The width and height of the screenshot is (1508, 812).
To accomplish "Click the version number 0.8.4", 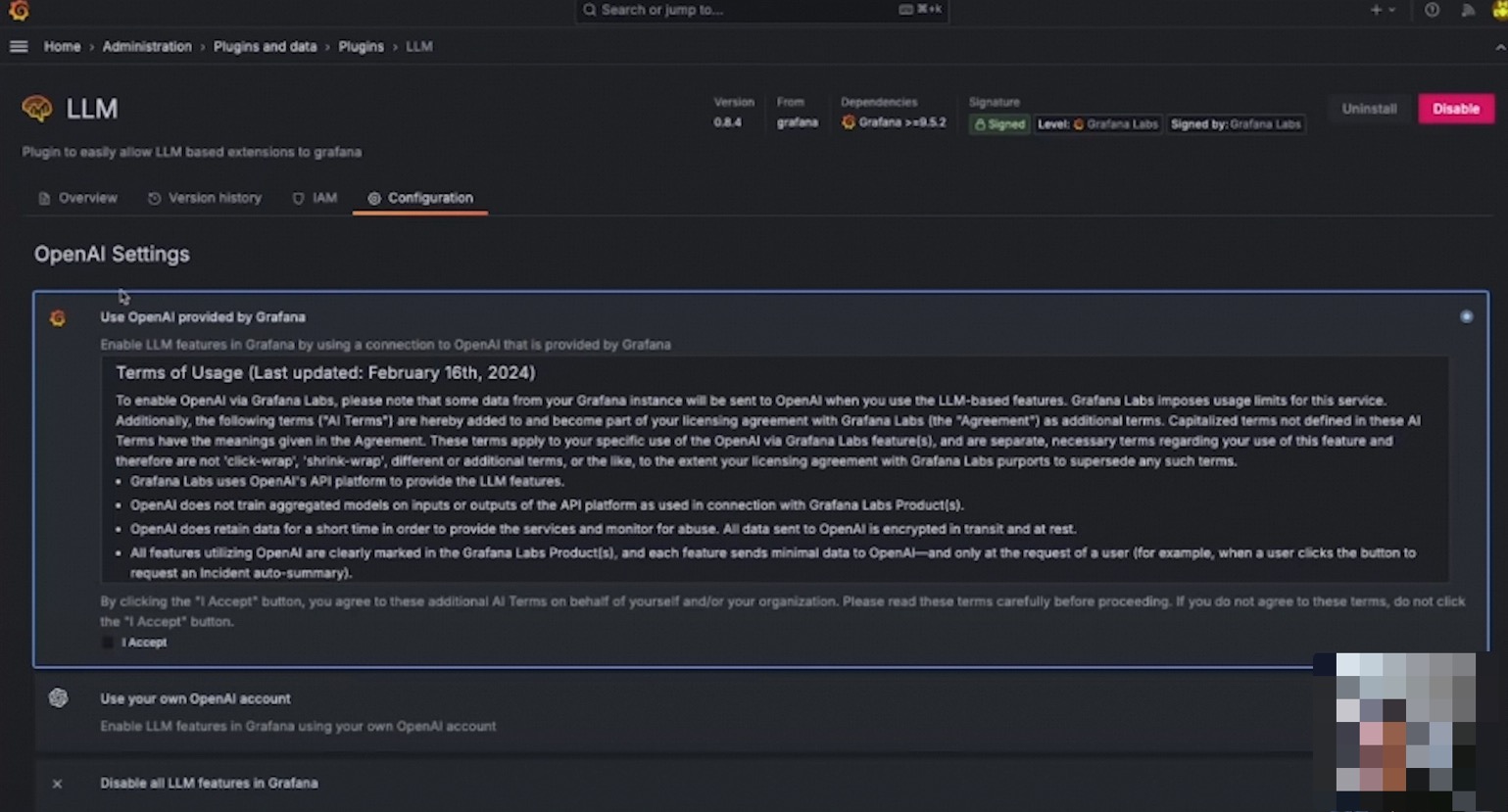I will [x=727, y=122].
